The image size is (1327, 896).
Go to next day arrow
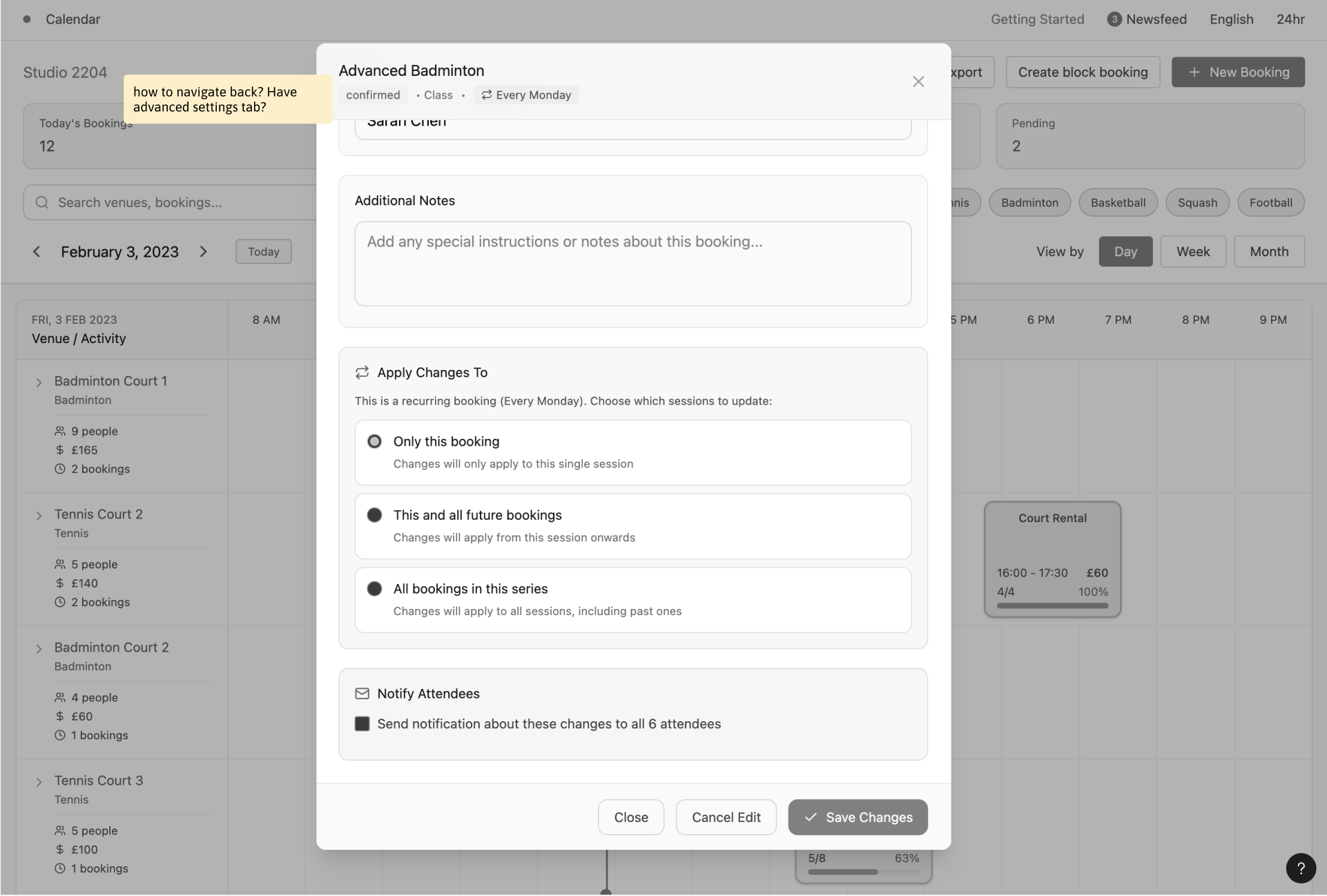(x=203, y=252)
